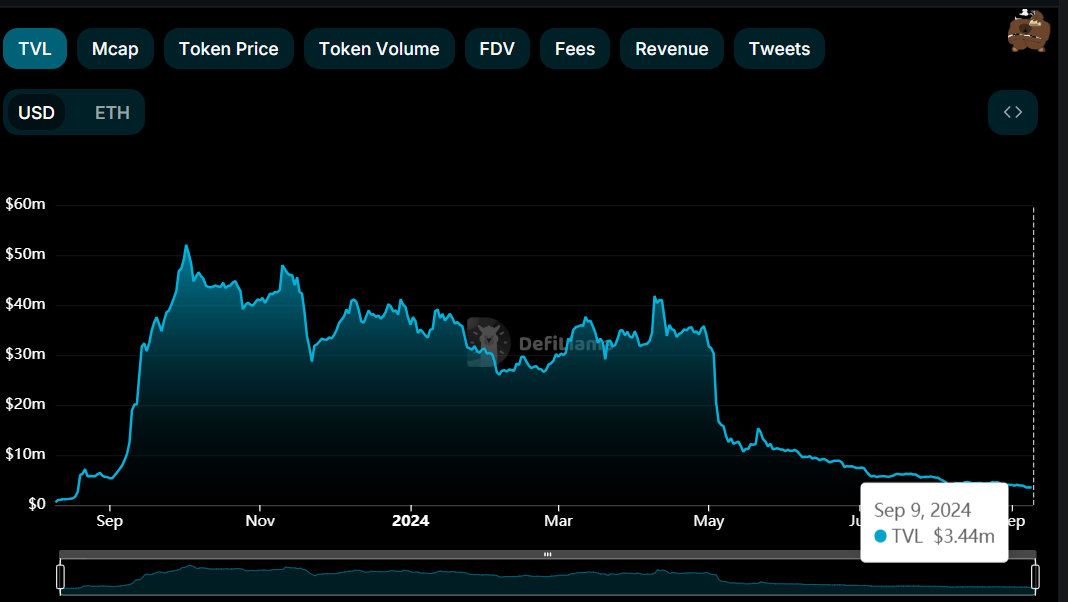Click the $60m y-axis label

(x=25, y=204)
